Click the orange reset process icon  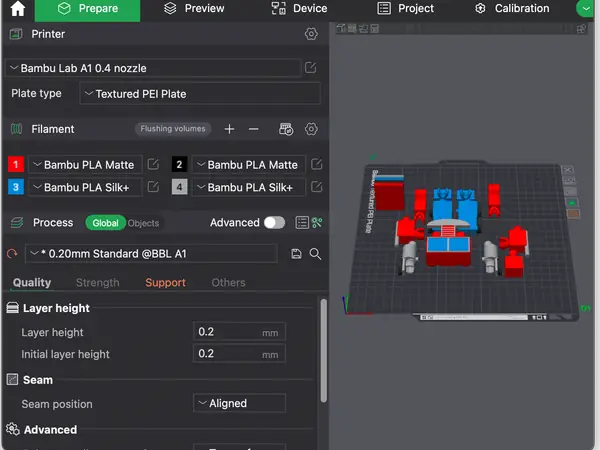click(x=12, y=254)
